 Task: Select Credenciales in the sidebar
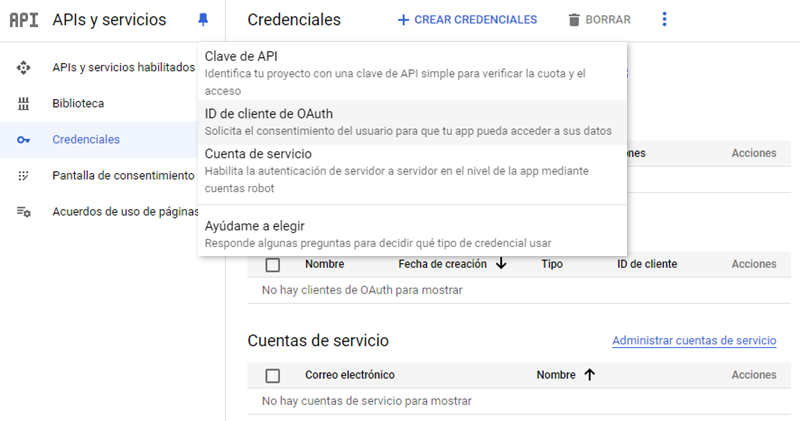(99, 140)
